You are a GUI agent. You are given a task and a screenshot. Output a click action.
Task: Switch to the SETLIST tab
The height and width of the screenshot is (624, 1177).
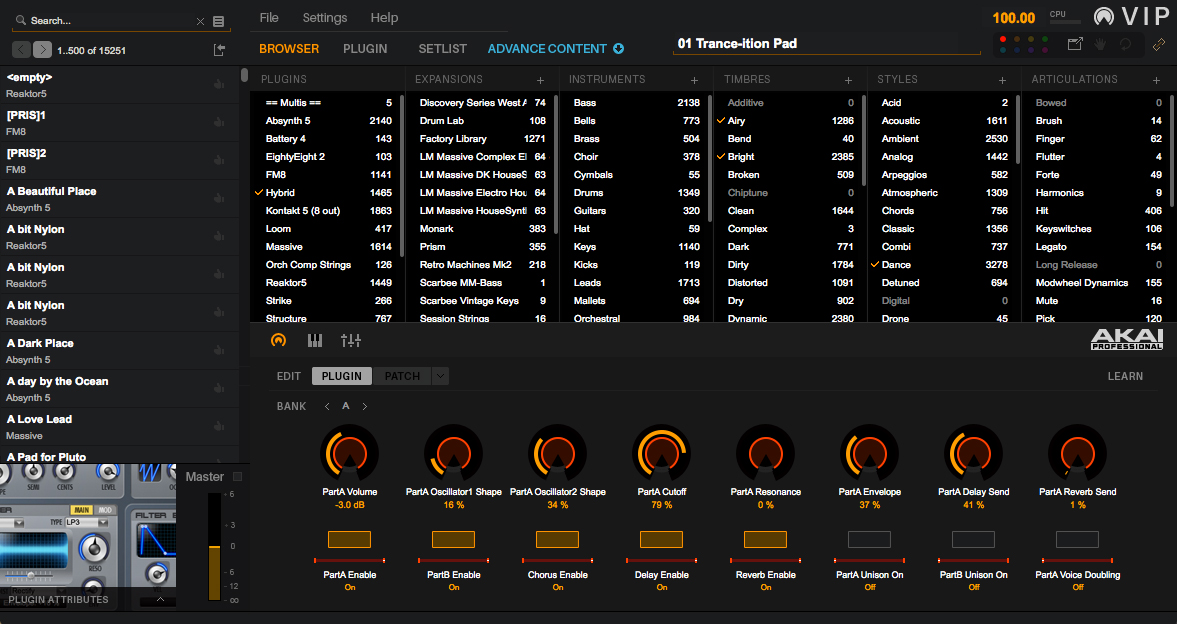pyautogui.click(x=443, y=49)
